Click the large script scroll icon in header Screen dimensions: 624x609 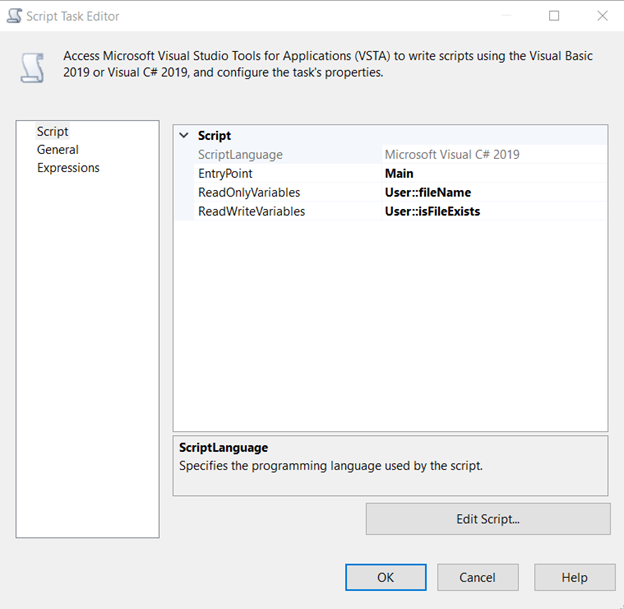click(32, 68)
